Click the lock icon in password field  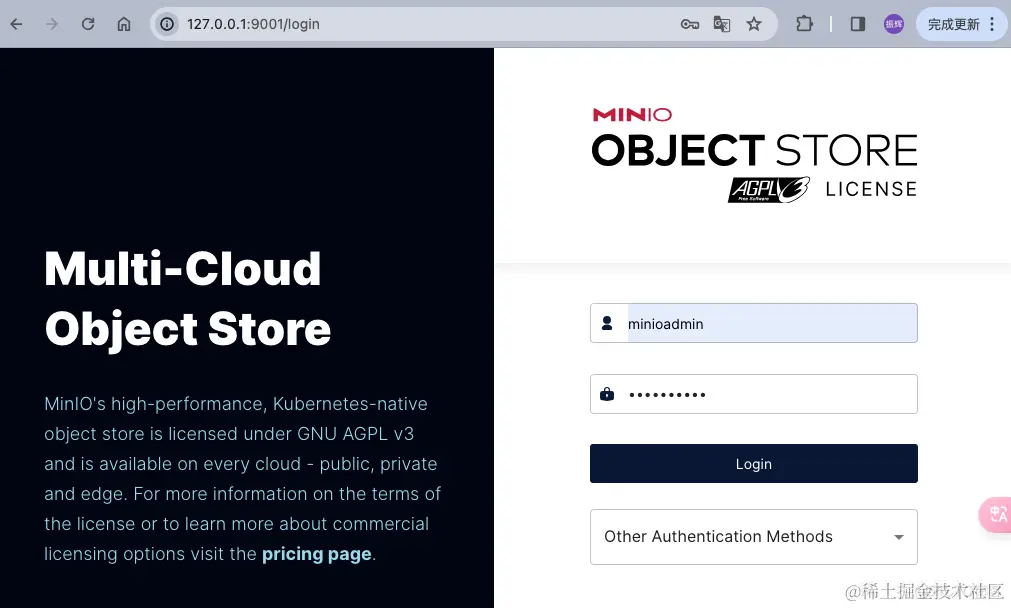click(x=607, y=394)
